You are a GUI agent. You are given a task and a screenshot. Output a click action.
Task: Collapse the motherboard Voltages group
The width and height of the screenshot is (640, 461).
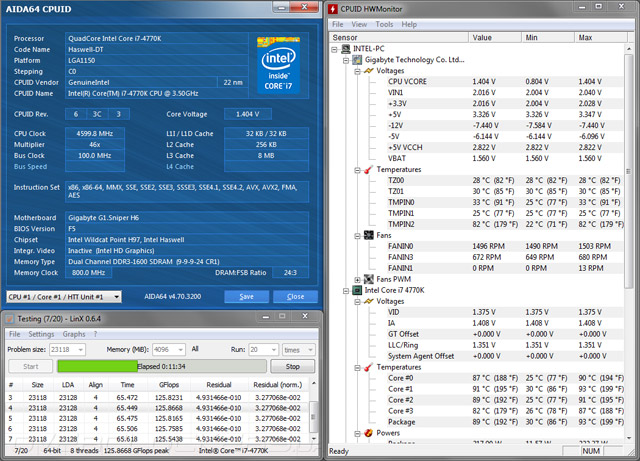(x=357, y=71)
